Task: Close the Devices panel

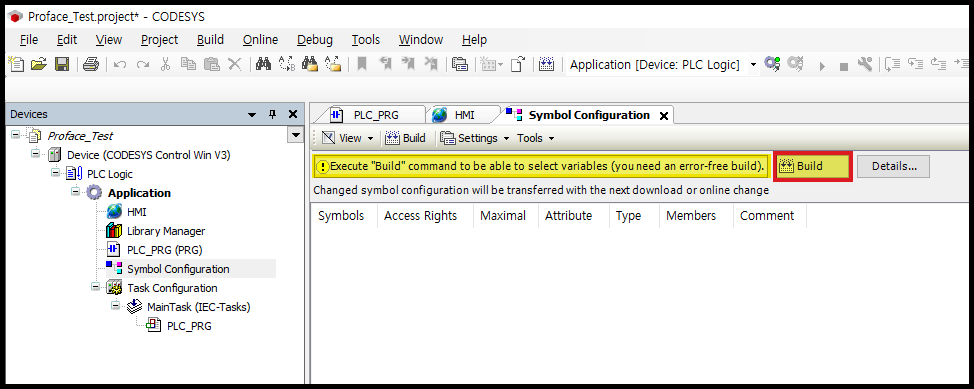Action: pyautogui.click(x=293, y=114)
